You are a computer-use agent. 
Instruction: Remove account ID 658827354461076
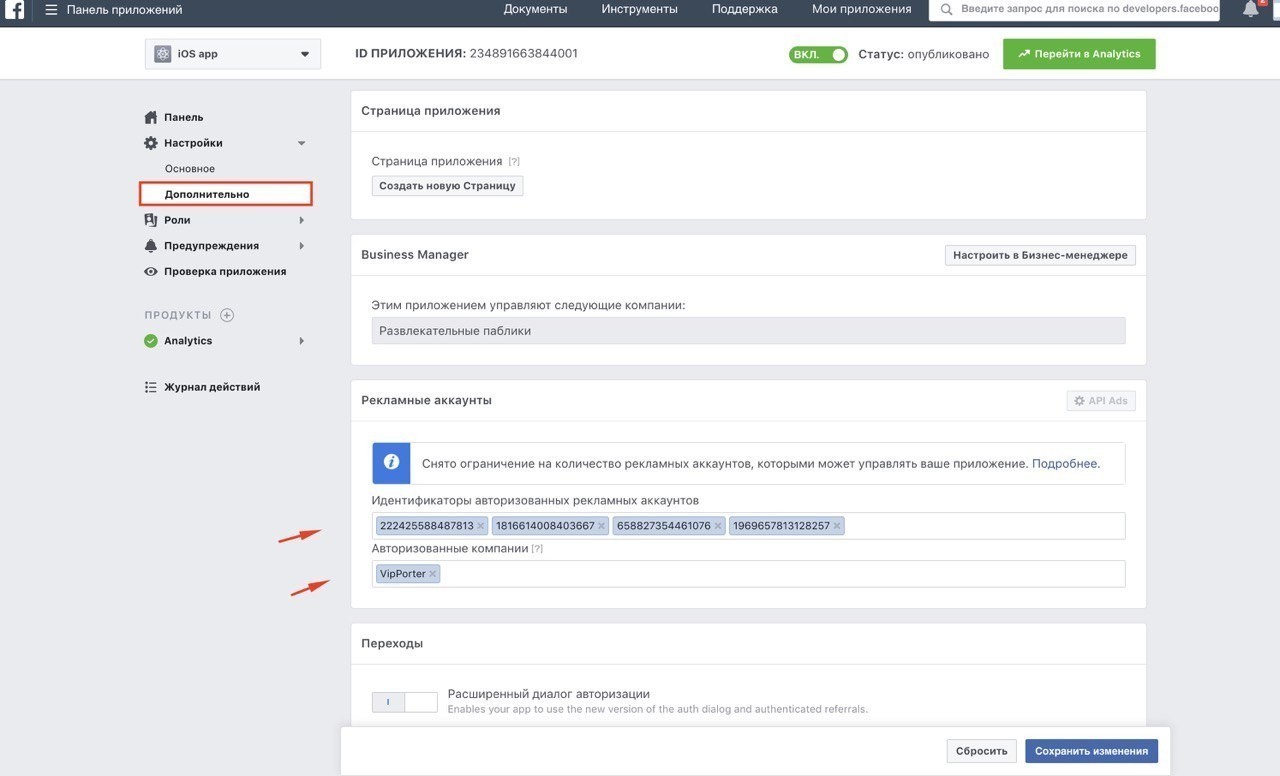pyautogui.click(x=718, y=526)
